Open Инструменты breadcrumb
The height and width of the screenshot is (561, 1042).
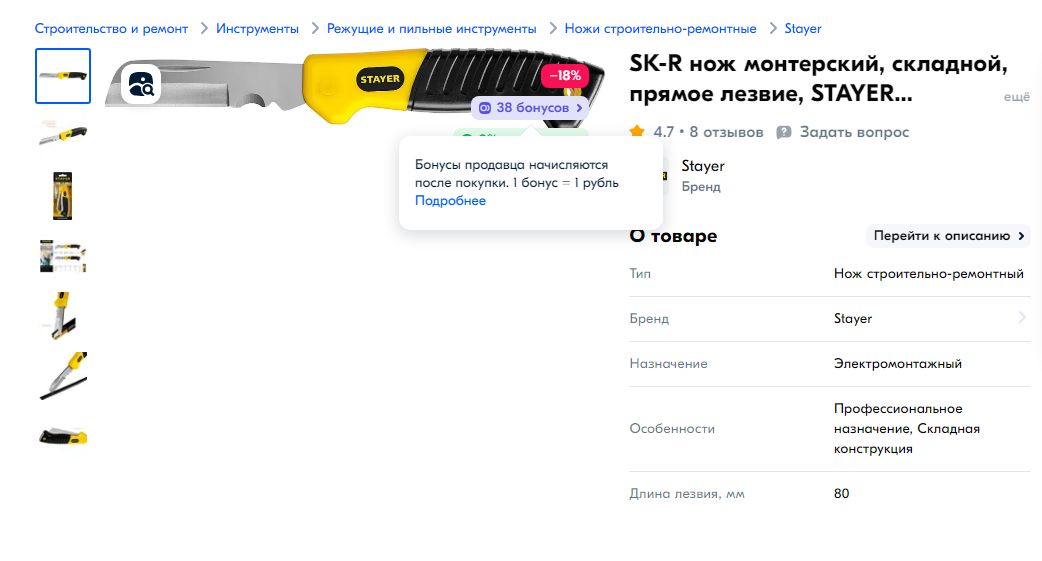point(257,29)
